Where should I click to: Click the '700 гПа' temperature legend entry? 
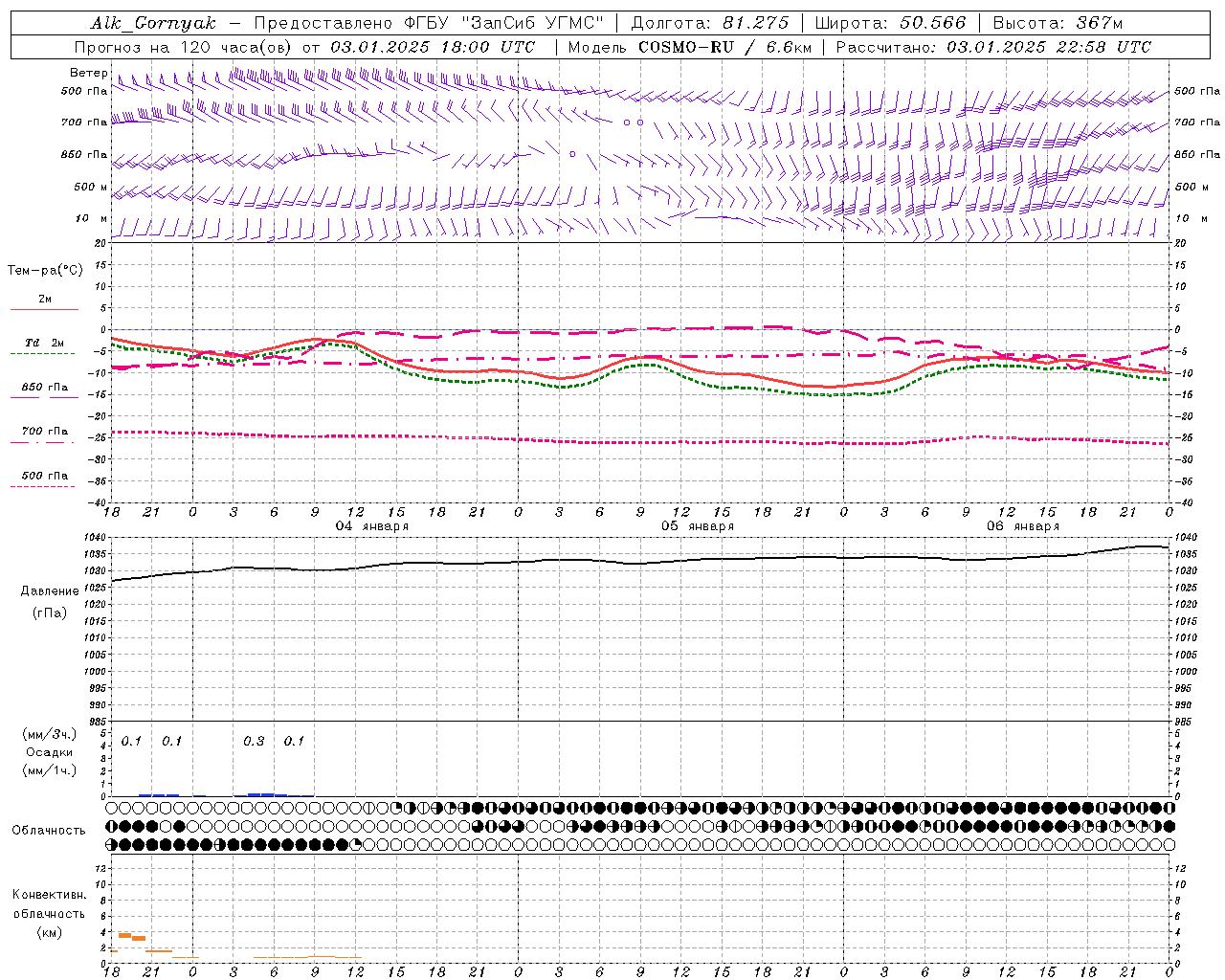pos(45,431)
